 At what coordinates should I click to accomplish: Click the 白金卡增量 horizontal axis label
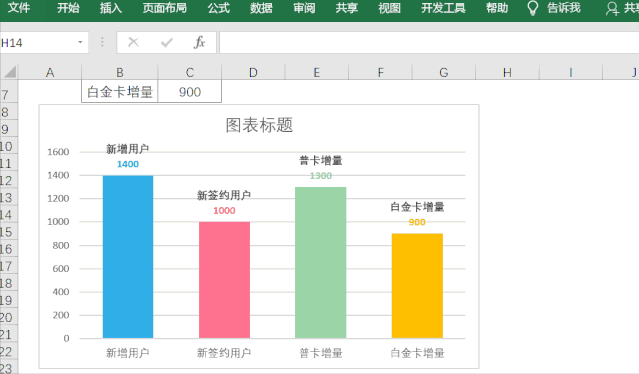point(417,353)
